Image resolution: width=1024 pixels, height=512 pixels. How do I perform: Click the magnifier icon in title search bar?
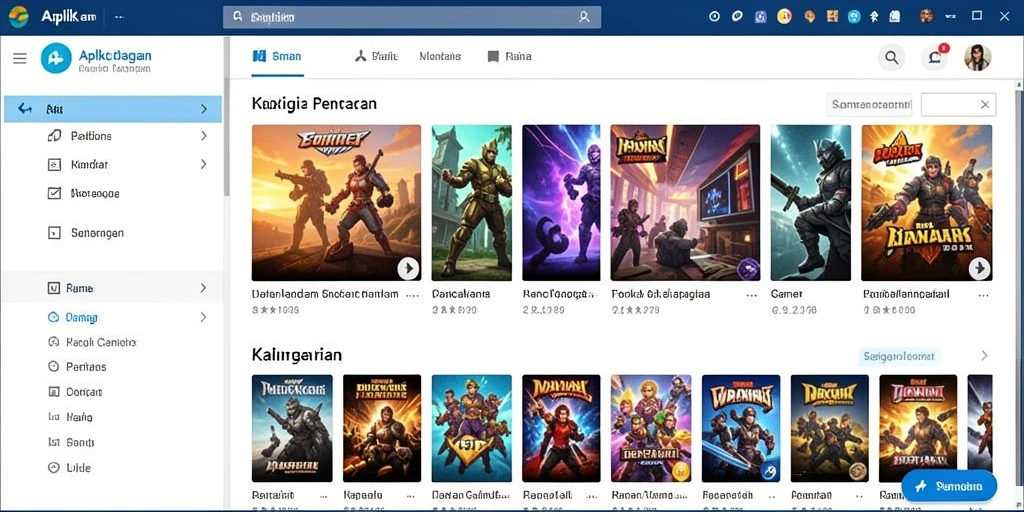tap(238, 17)
